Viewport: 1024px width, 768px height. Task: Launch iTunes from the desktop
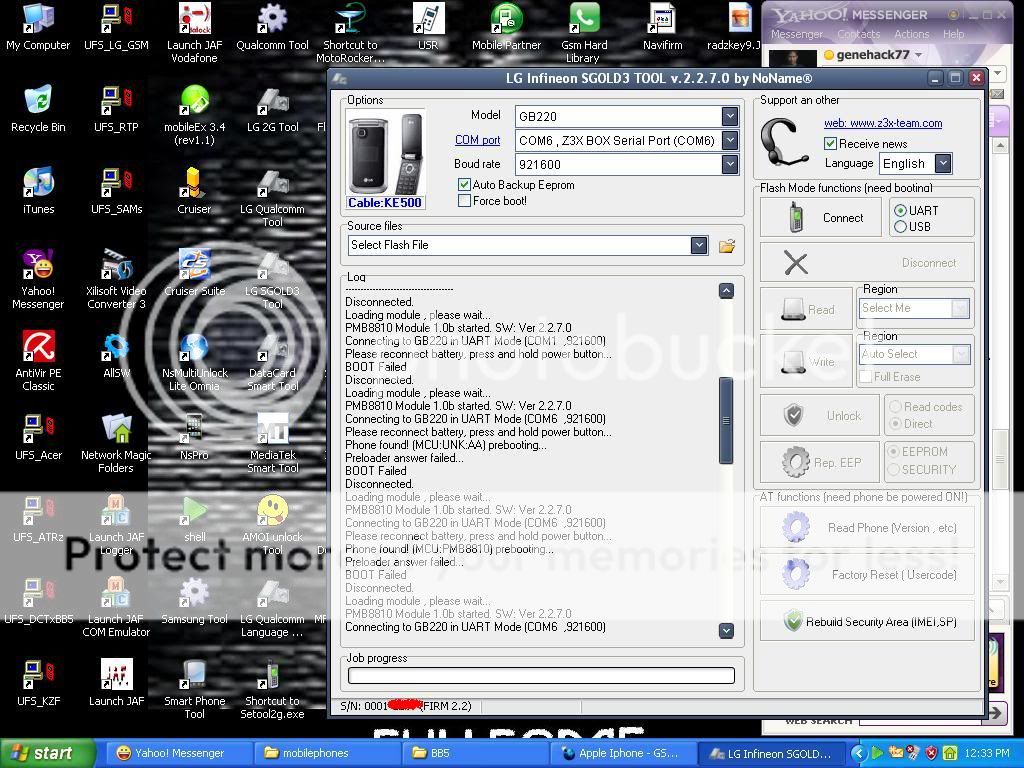click(x=38, y=191)
